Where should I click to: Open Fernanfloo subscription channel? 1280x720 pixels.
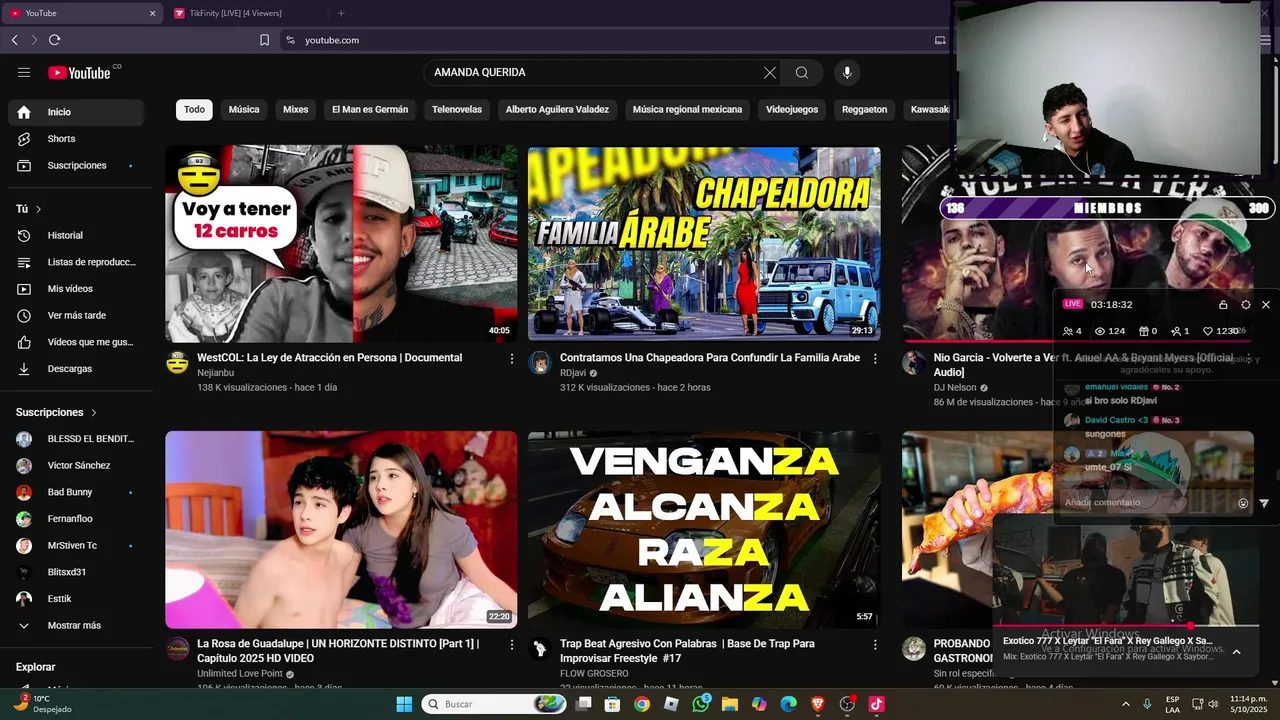pyautogui.click(x=76, y=519)
